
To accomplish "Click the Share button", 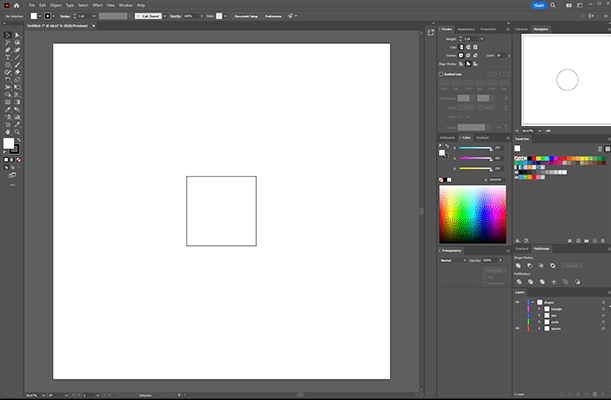I will coord(537,5).
